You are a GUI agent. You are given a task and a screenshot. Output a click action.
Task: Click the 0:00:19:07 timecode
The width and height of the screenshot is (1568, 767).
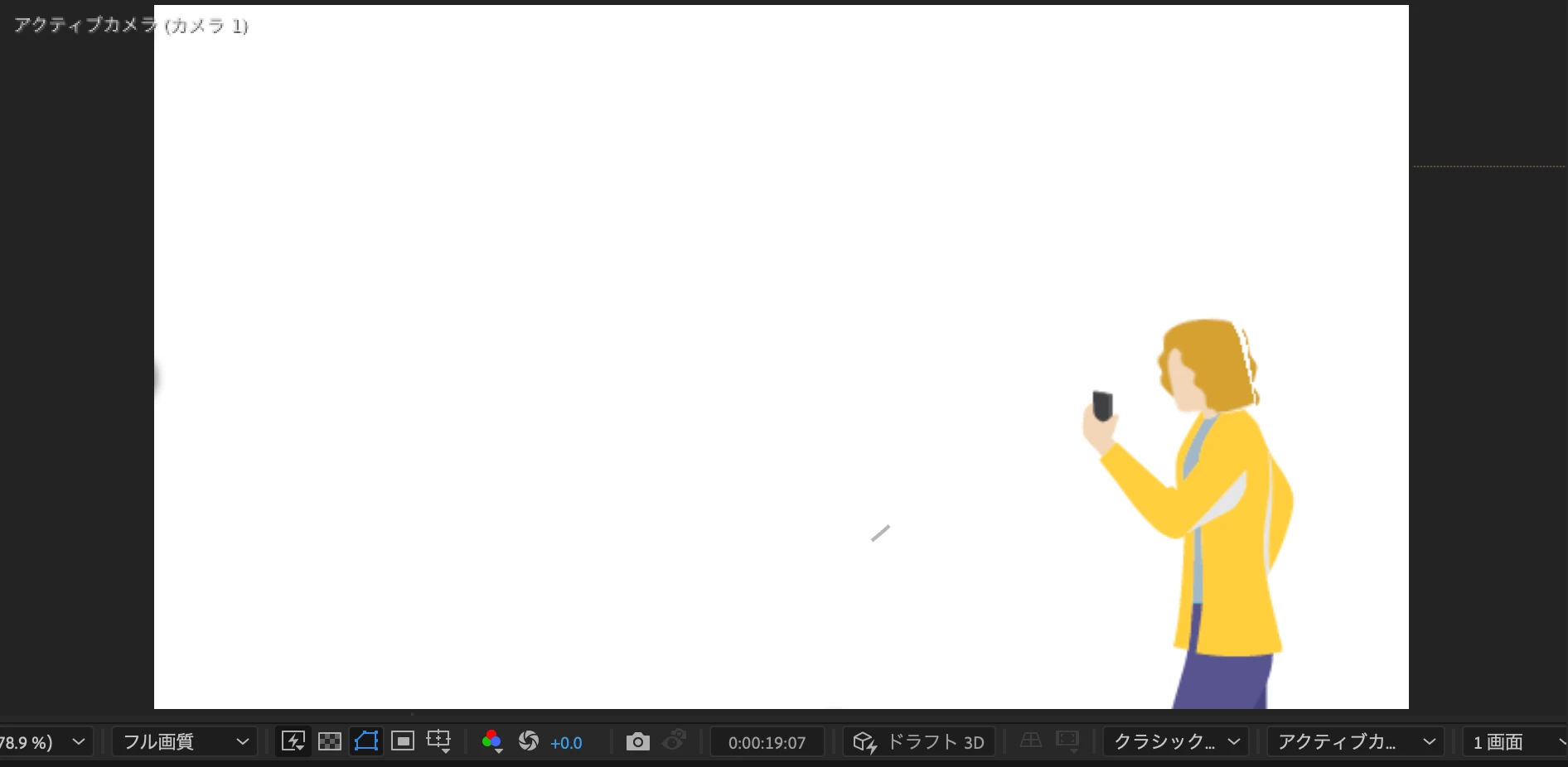(x=767, y=743)
